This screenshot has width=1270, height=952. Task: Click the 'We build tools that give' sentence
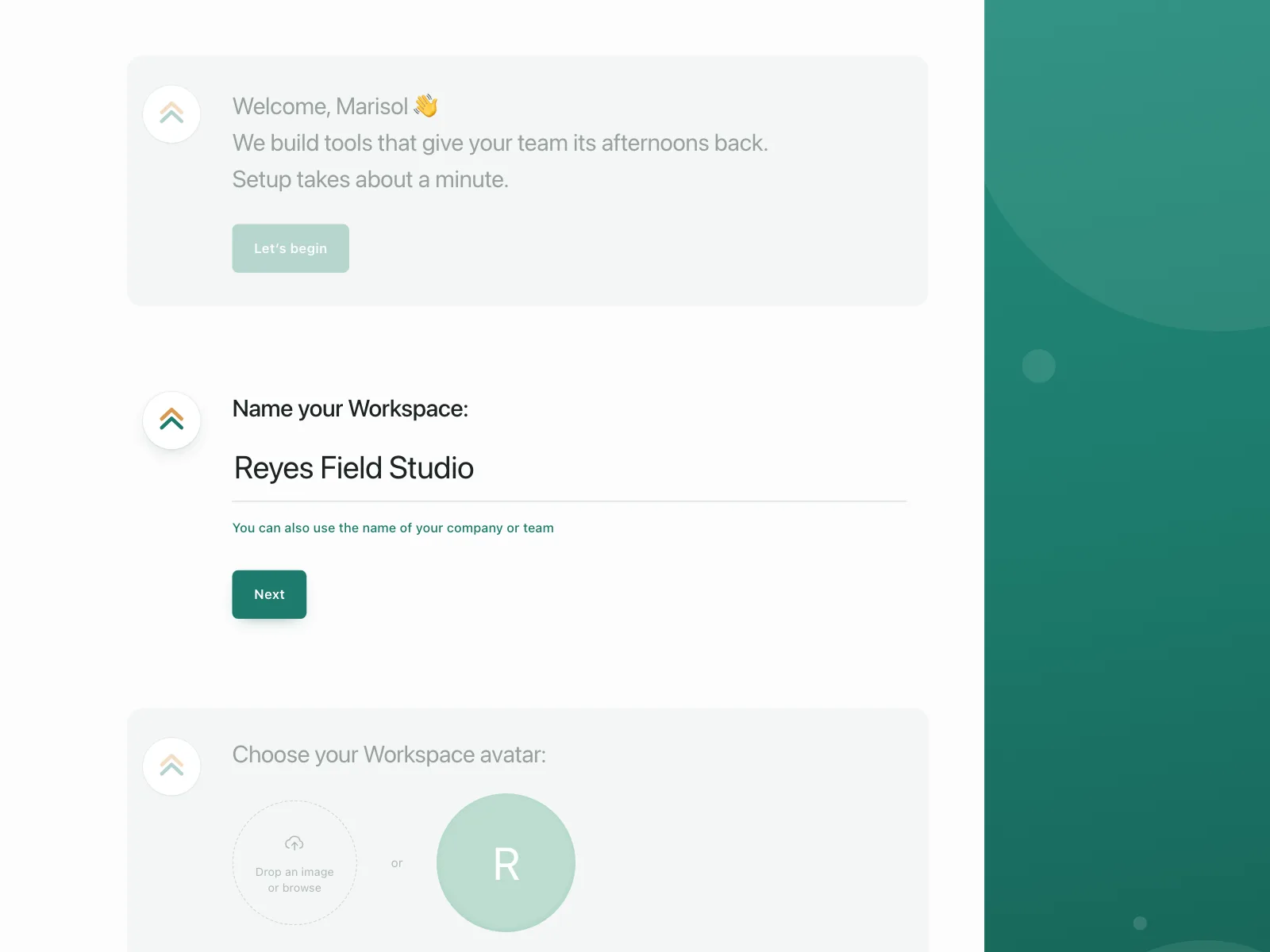click(500, 144)
